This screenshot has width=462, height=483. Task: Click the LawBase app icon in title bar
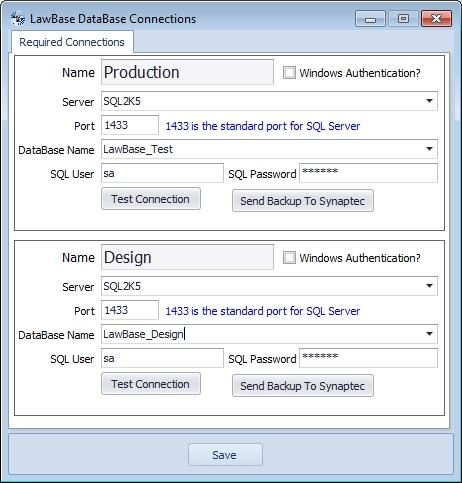pos(17,18)
